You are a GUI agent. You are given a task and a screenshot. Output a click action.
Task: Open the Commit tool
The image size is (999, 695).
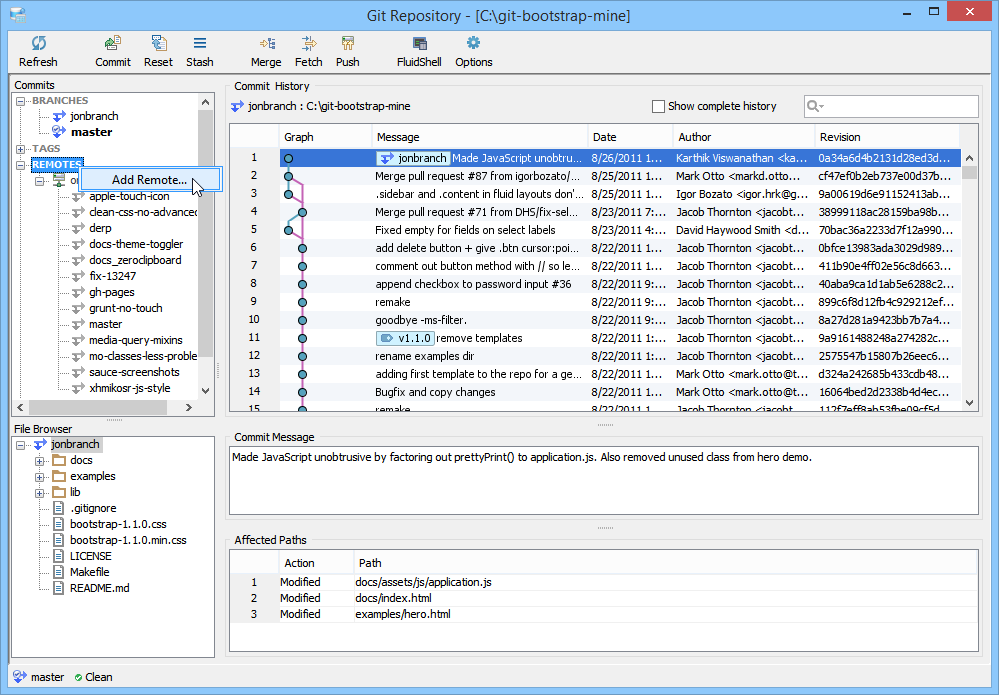pyautogui.click(x=113, y=43)
